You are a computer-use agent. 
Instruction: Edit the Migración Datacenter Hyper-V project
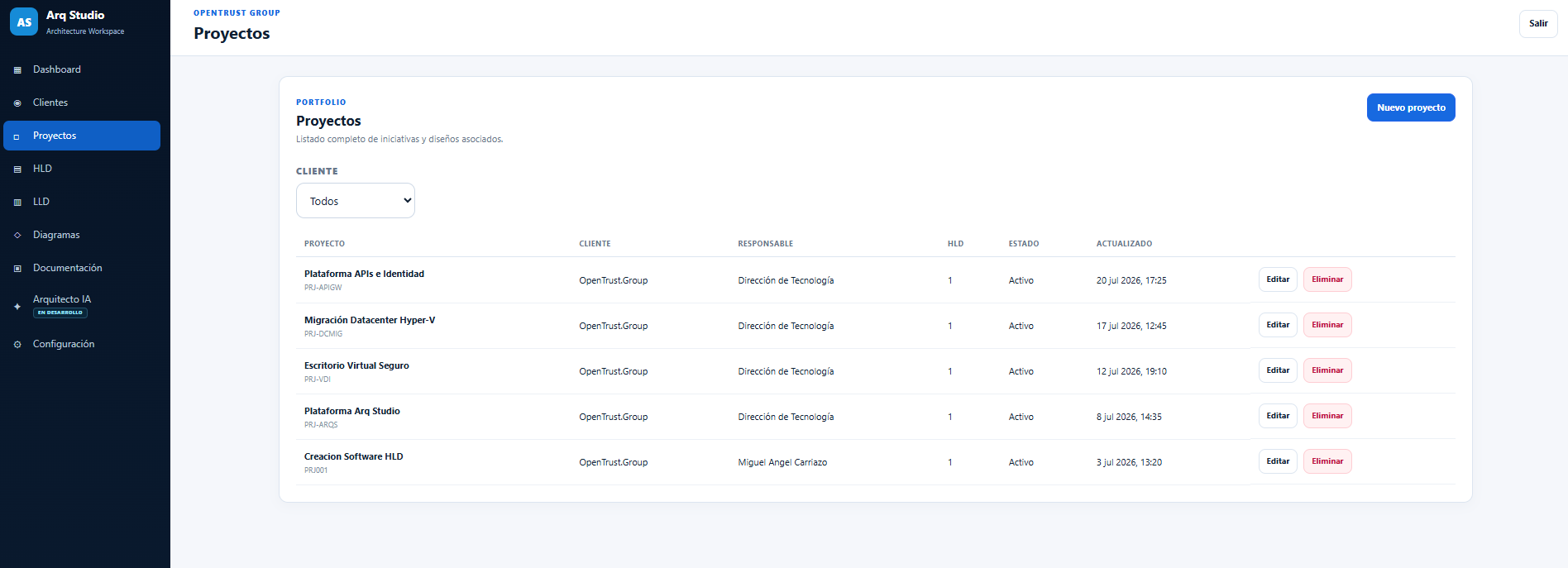[x=1278, y=325]
